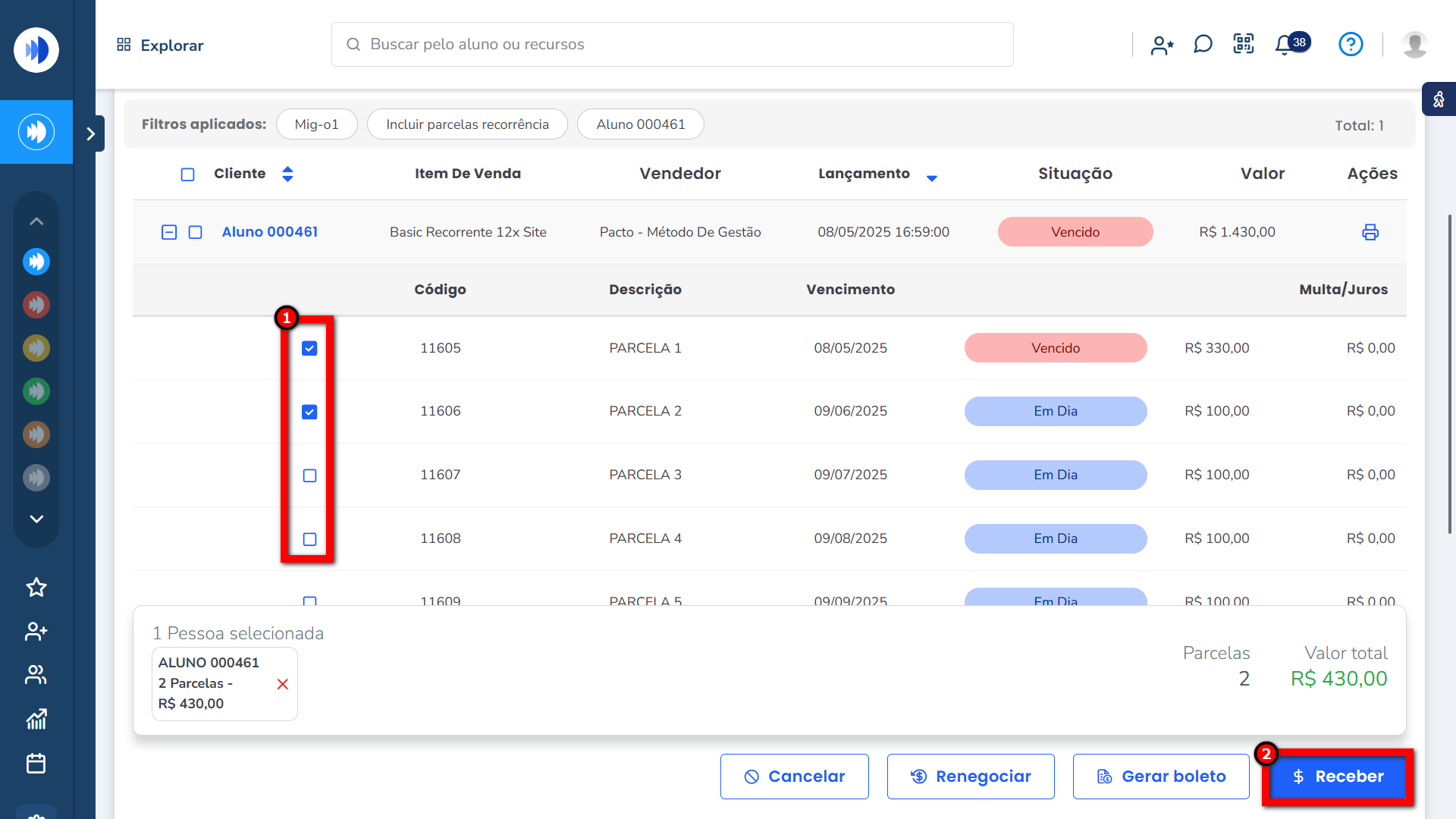Expand the sidebar with arrow toggle
Screen dimensions: 1456x819
pyautogui.click(x=91, y=133)
